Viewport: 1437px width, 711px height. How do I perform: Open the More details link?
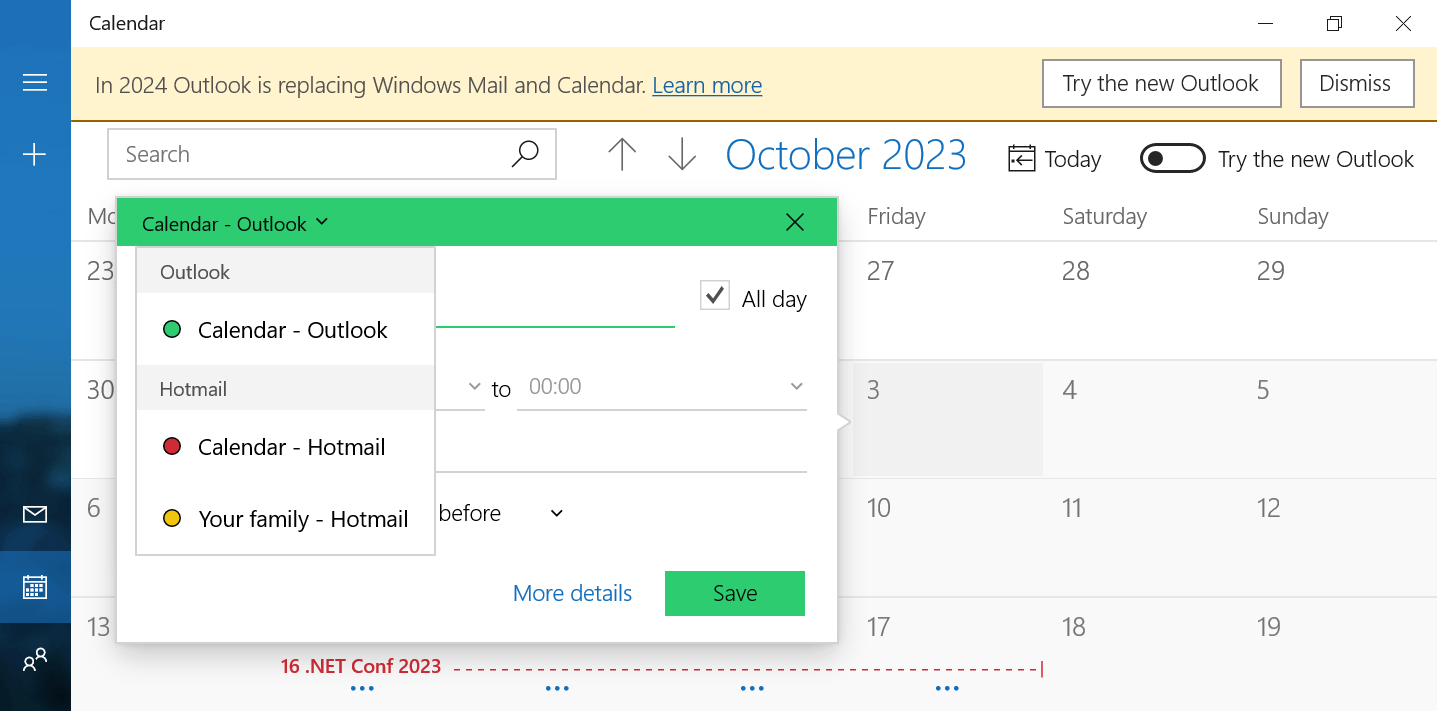pos(572,593)
